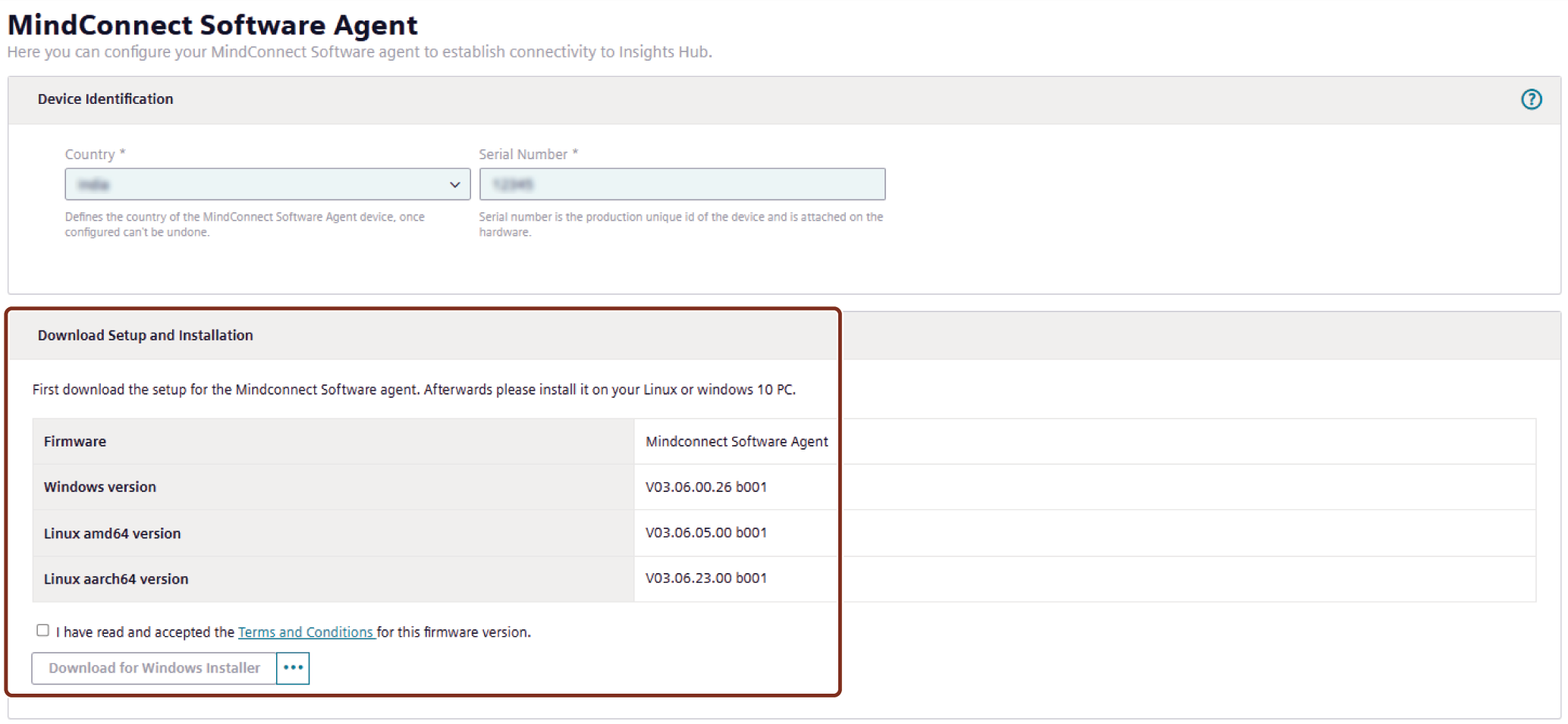Click the Download Setup and Installation header
This screenshot has height=724, width=1568.
tap(146, 335)
